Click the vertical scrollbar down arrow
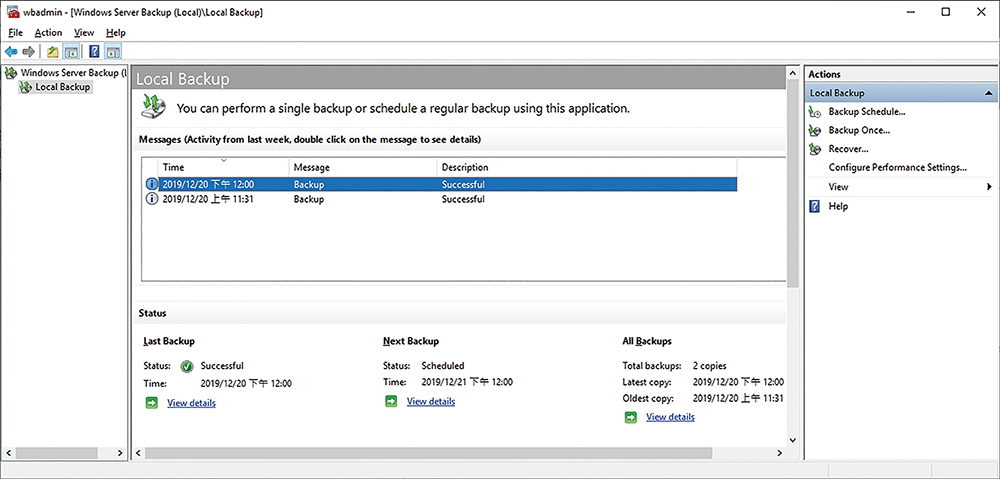1000x479 pixels. (x=793, y=440)
